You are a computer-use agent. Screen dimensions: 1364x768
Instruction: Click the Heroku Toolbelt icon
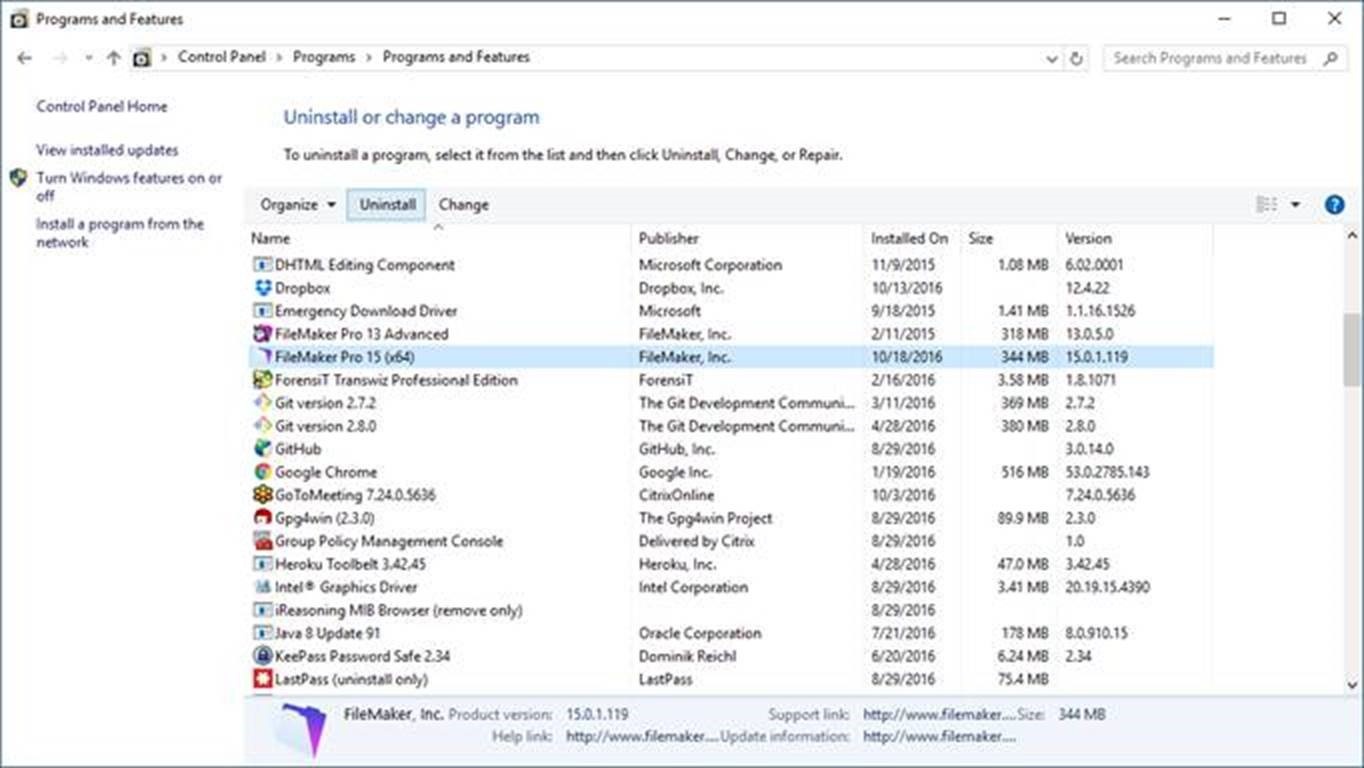coord(262,564)
